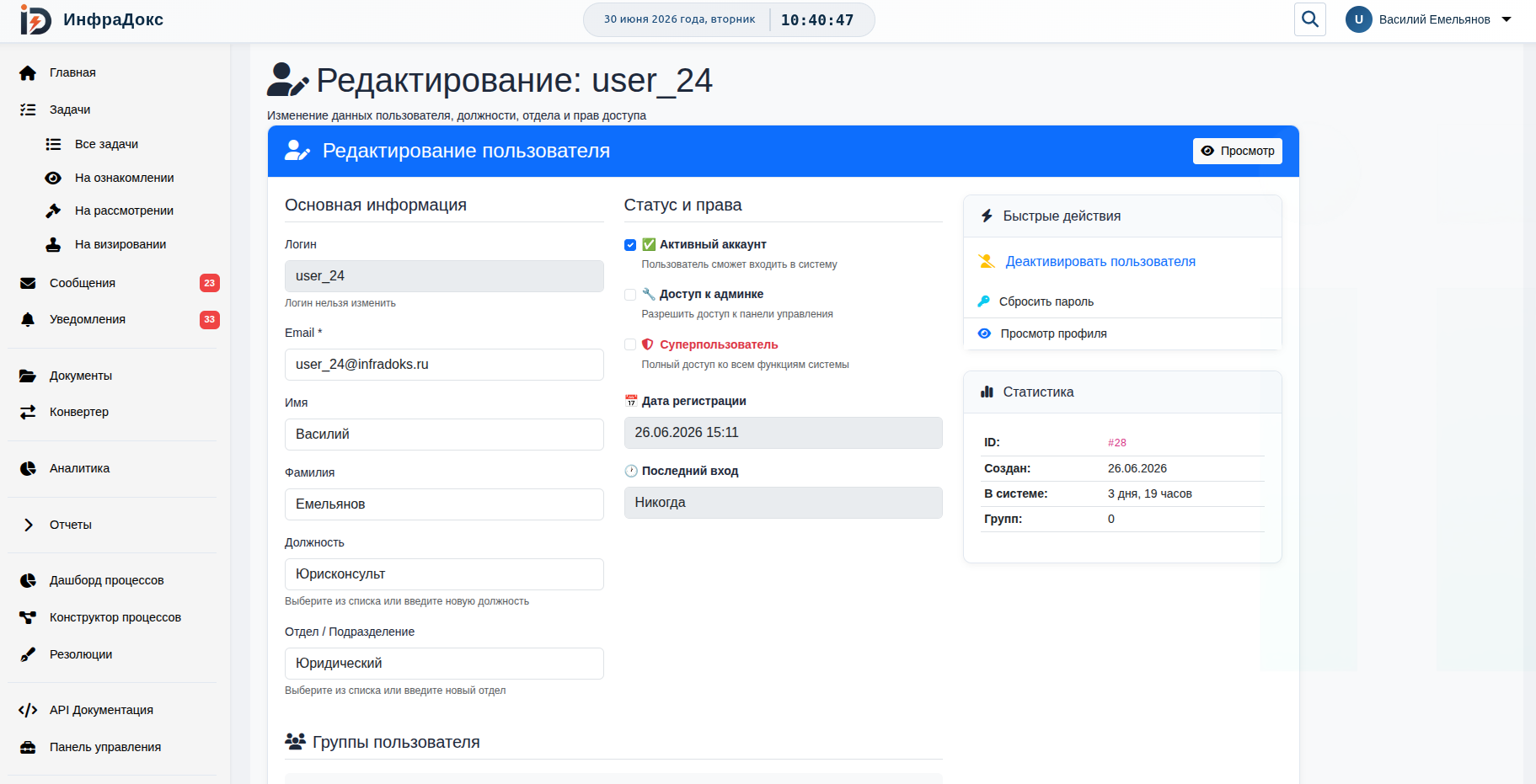This screenshot has height=784, width=1536.
Task: Click the ИнфраДокс logo icon
Action: pos(35,19)
